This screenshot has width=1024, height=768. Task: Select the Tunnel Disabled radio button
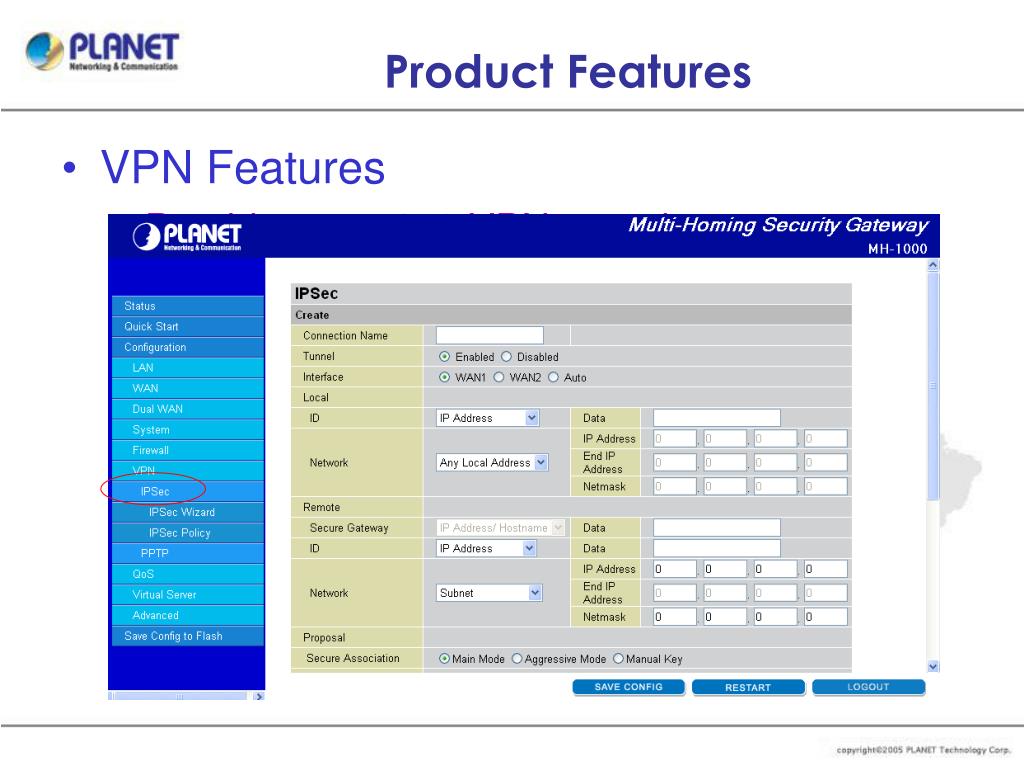(x=506, y=357)
